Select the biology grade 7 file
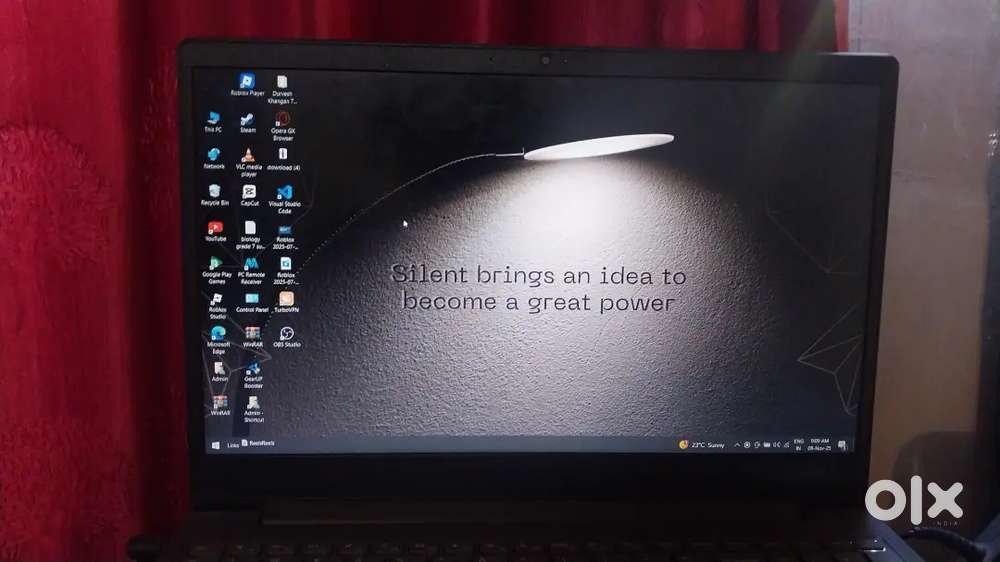This screenshot has height=562, width=1000. tap(250, 235)
